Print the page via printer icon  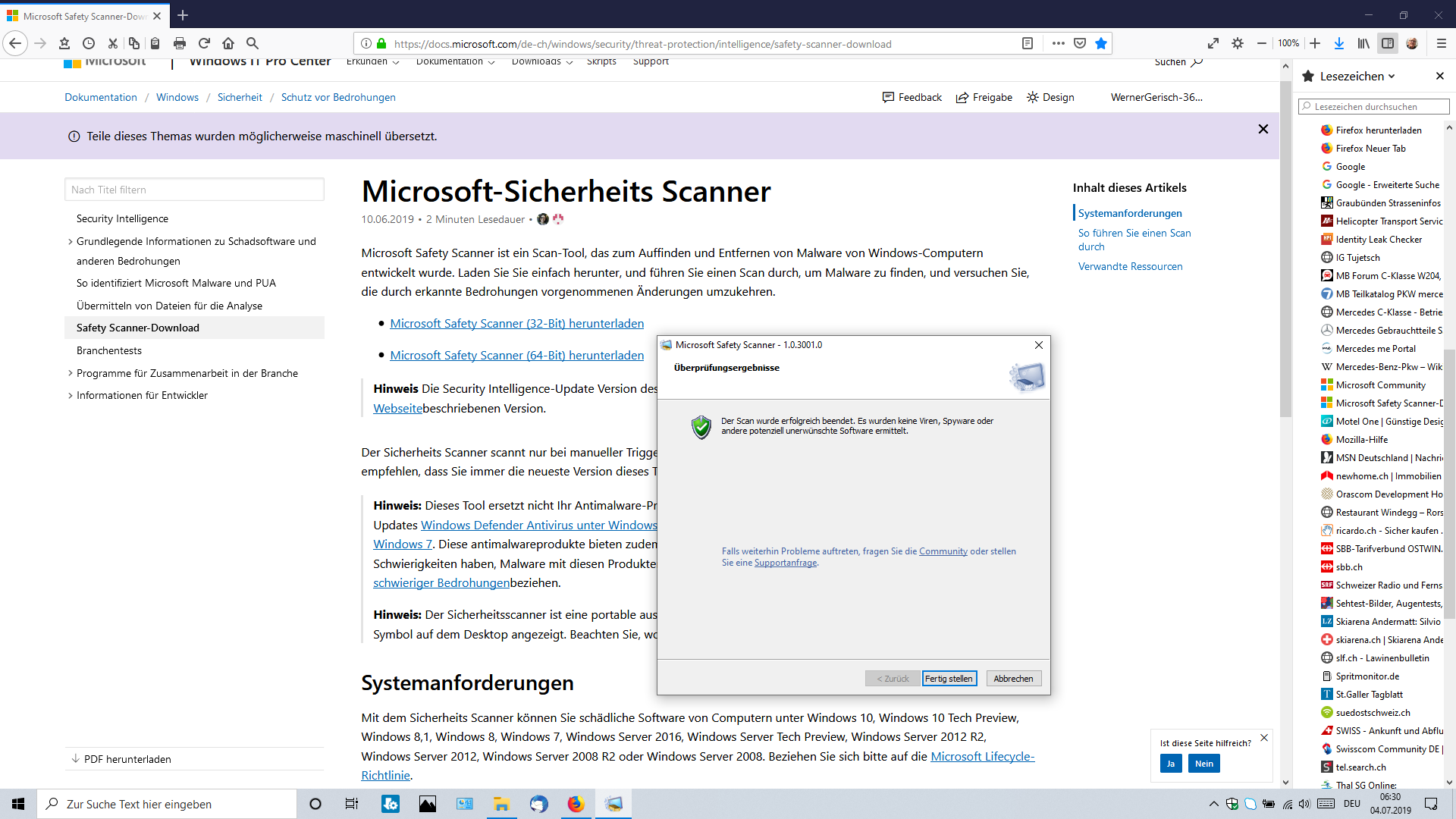click(180, 43)
